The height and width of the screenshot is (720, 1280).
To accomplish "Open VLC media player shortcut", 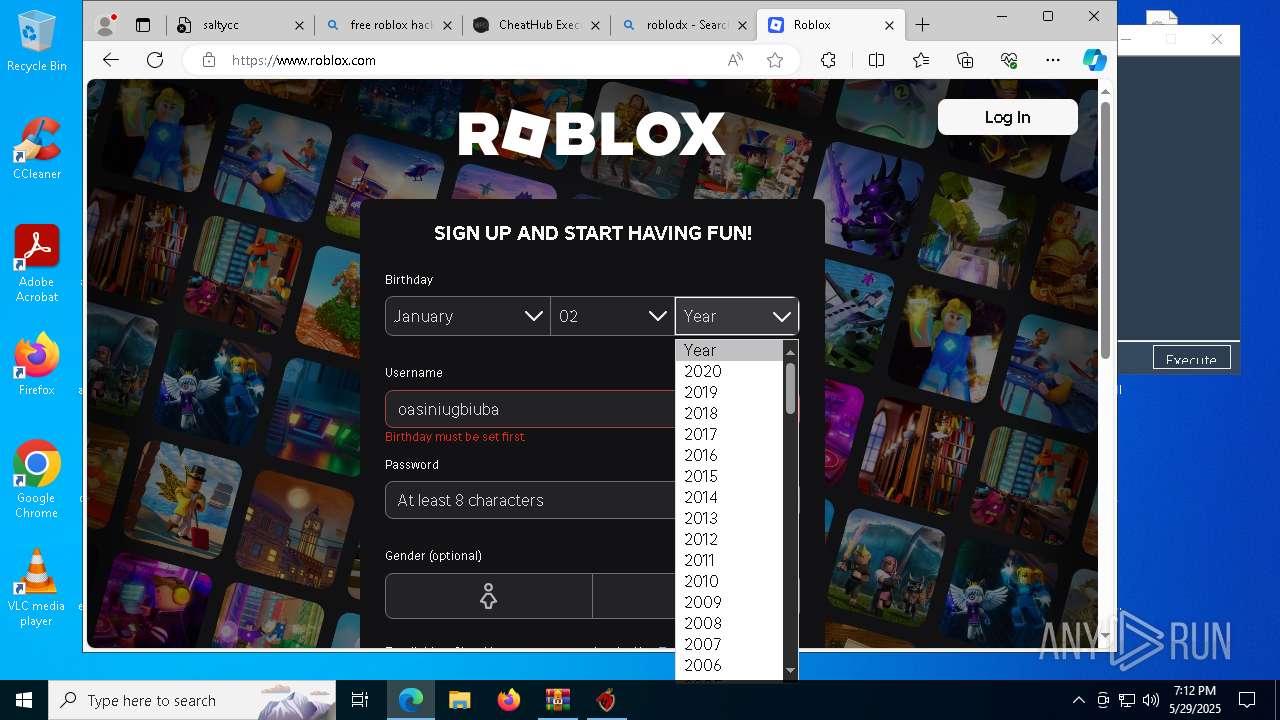I will [37, 587].
